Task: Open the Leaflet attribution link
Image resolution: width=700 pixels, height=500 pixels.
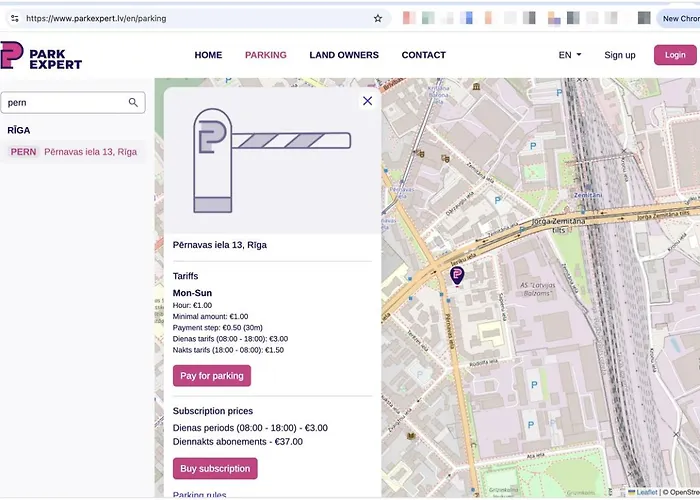Action: pyautogui.click(x=644, y=492)
